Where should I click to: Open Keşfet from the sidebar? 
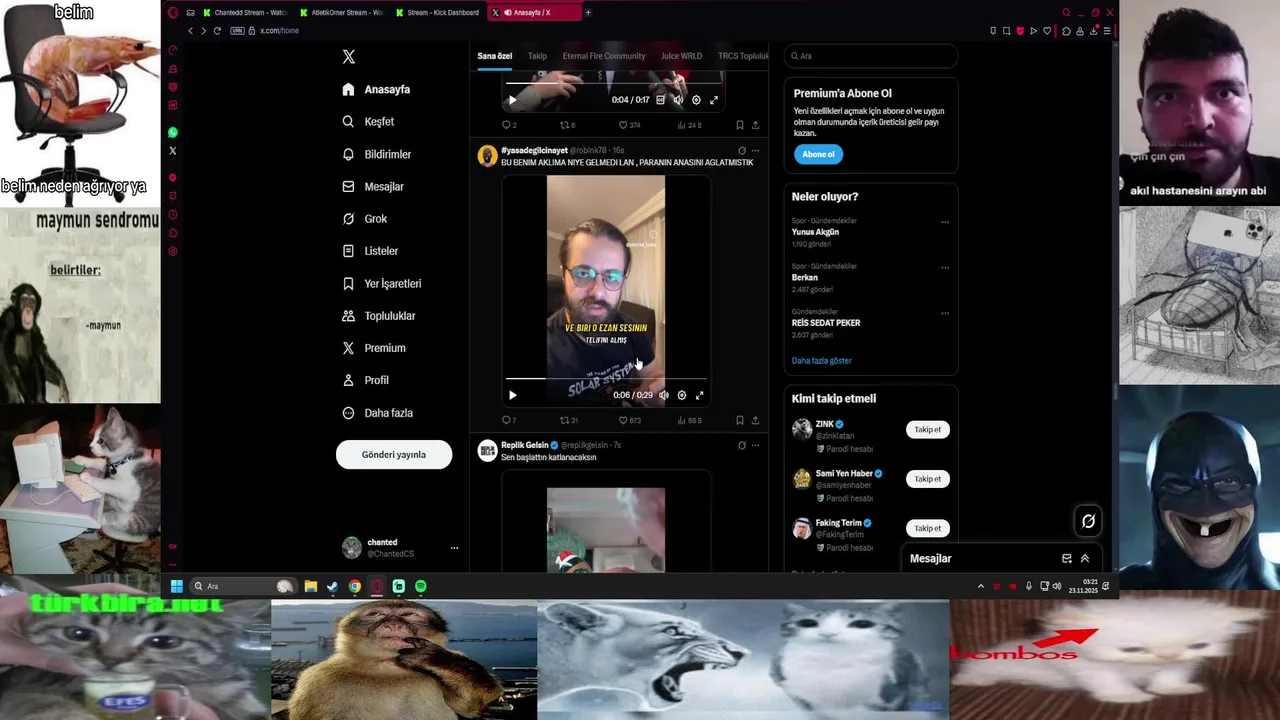368,122
